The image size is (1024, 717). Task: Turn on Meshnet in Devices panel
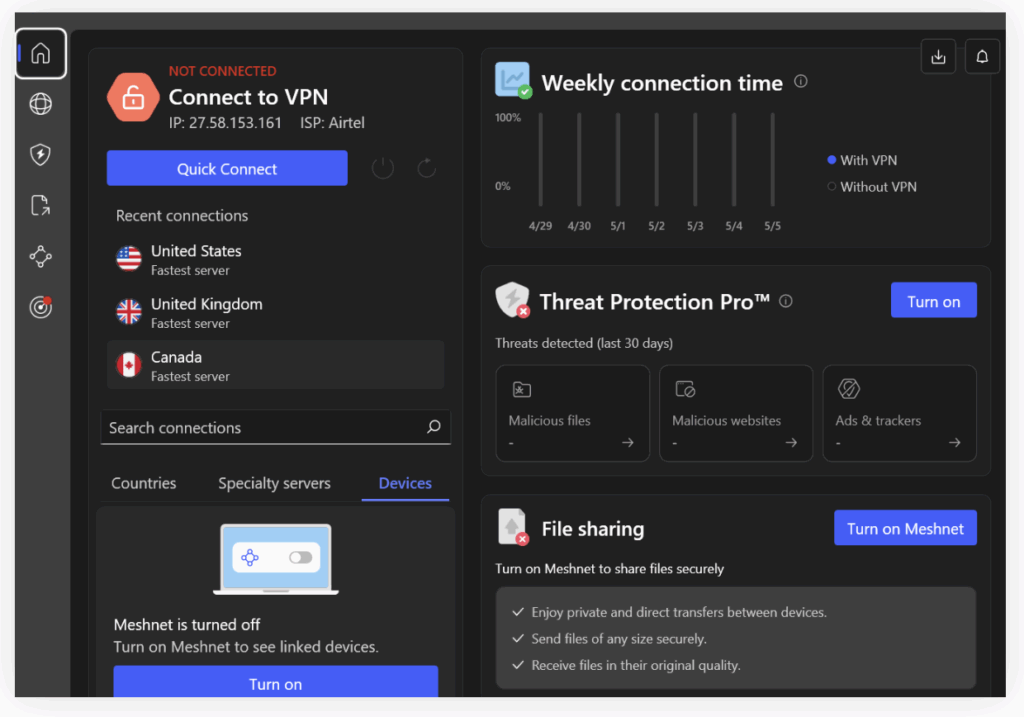276,682
